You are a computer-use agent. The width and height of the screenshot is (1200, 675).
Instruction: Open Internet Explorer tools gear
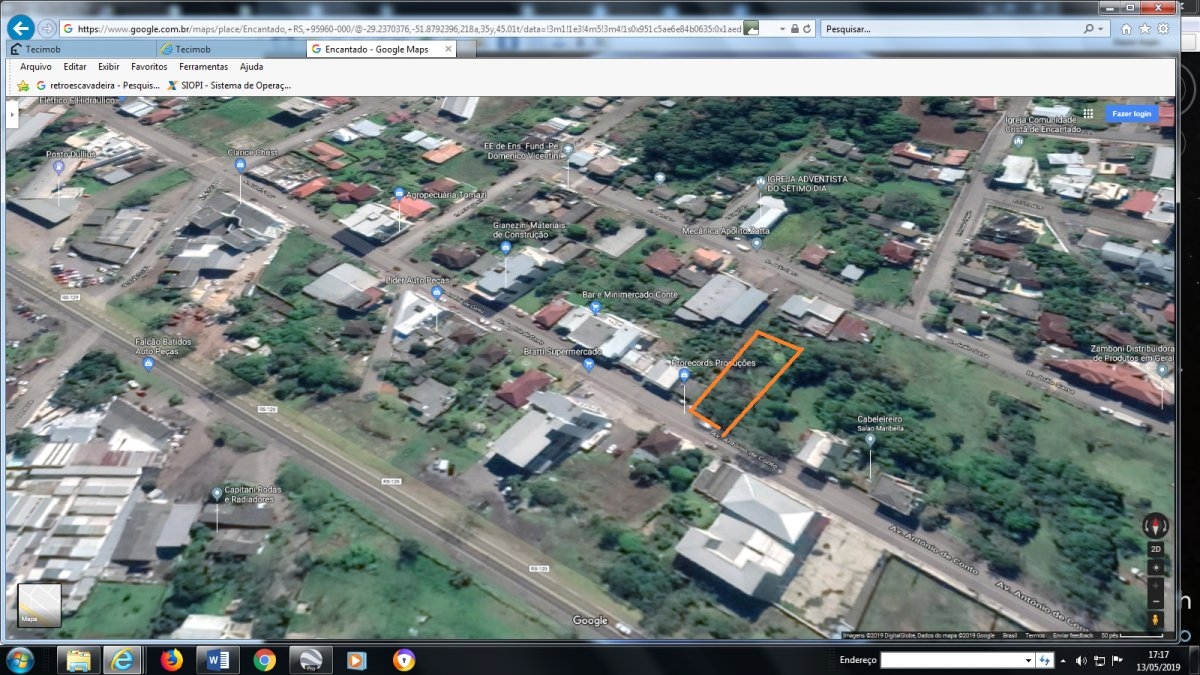1163,29
